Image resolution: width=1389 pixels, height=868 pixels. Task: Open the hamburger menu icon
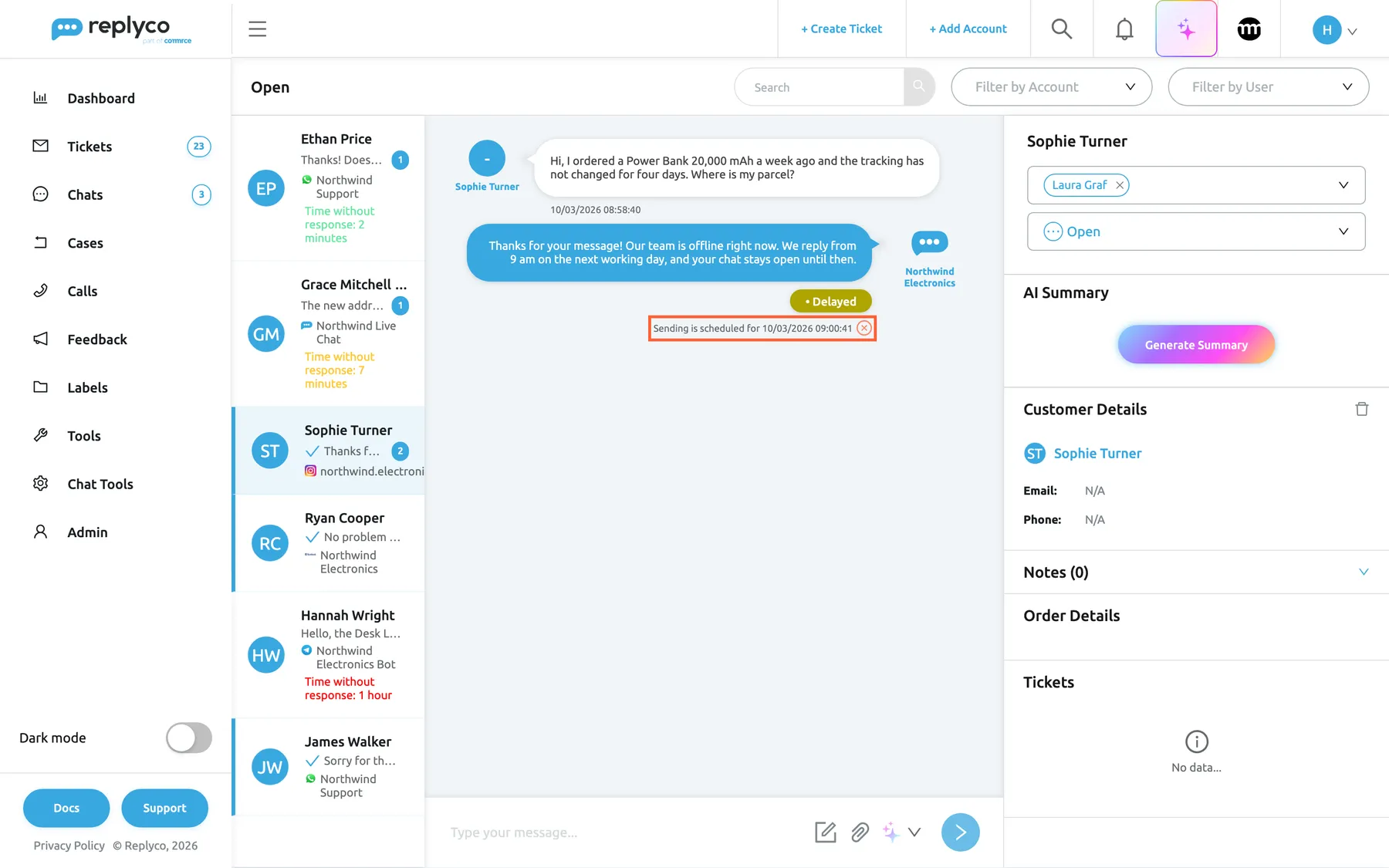click(257, 29)
